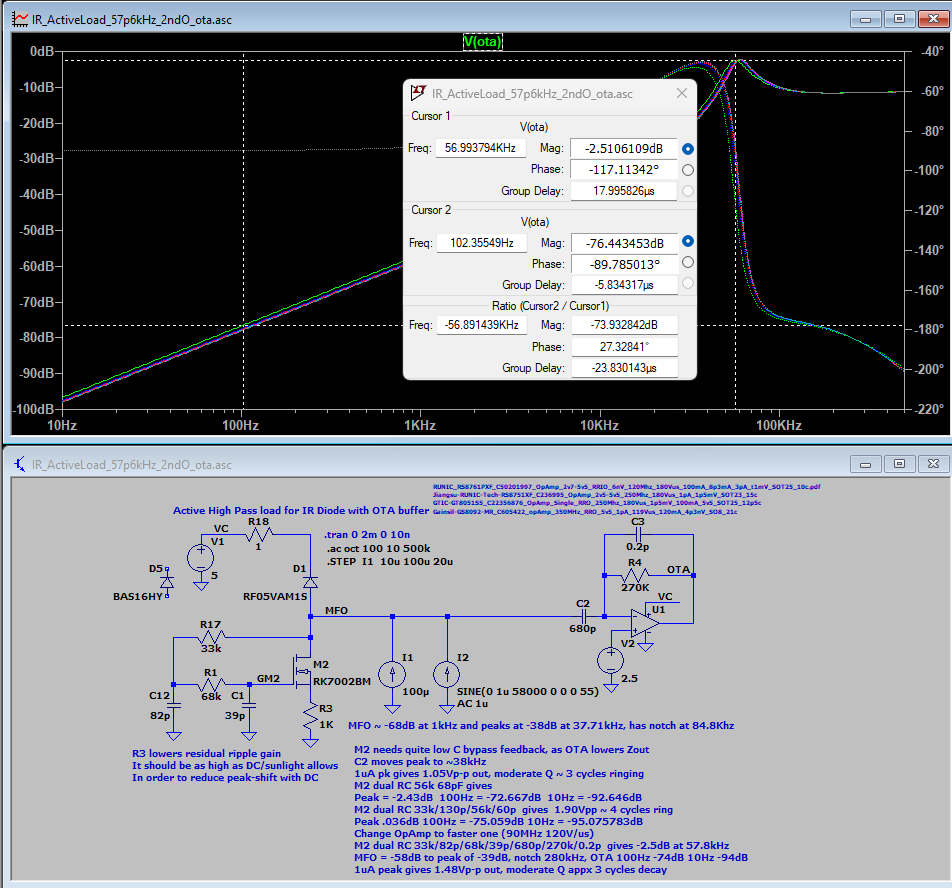
Task: Click the R4 270K feedback resistor
Action: pos(636,576)
